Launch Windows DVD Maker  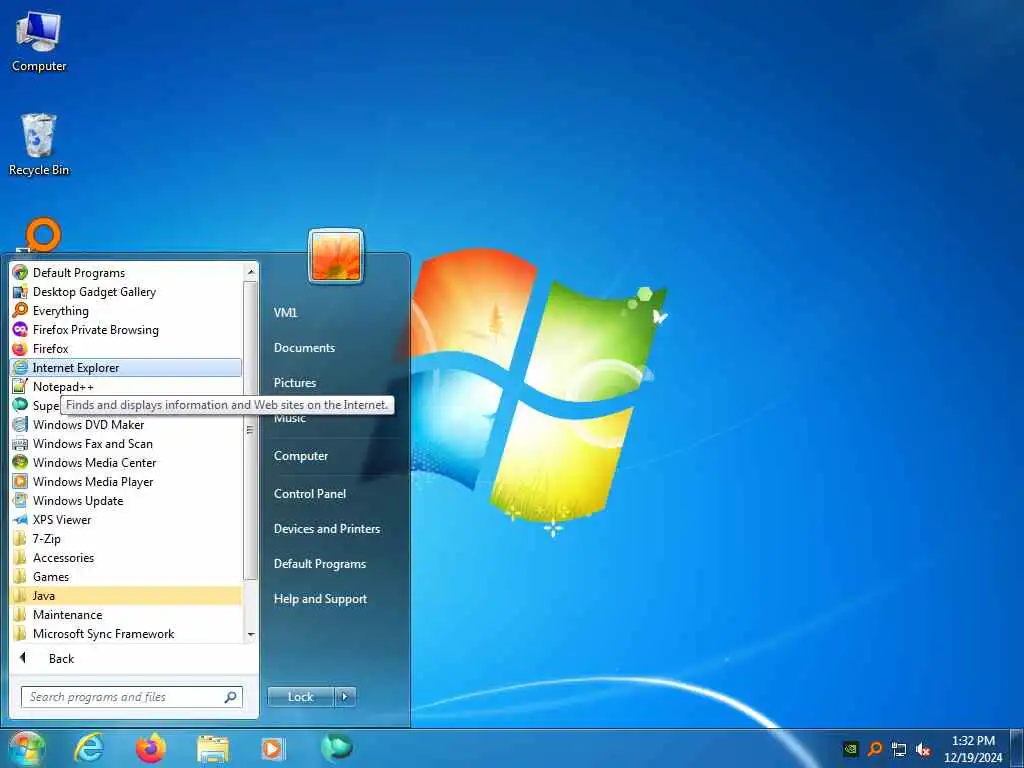click(127, 424)
